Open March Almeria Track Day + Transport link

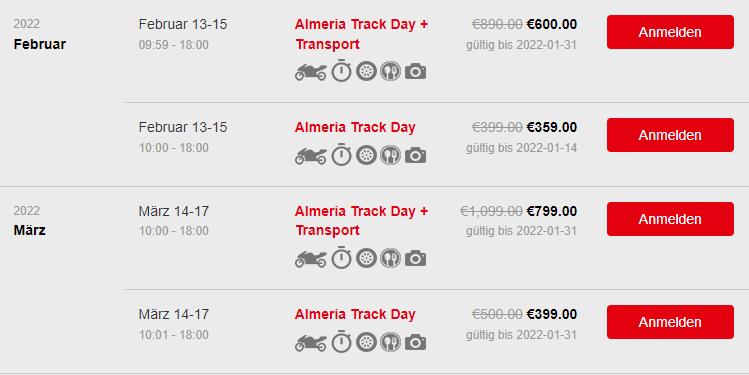(361, 221)
